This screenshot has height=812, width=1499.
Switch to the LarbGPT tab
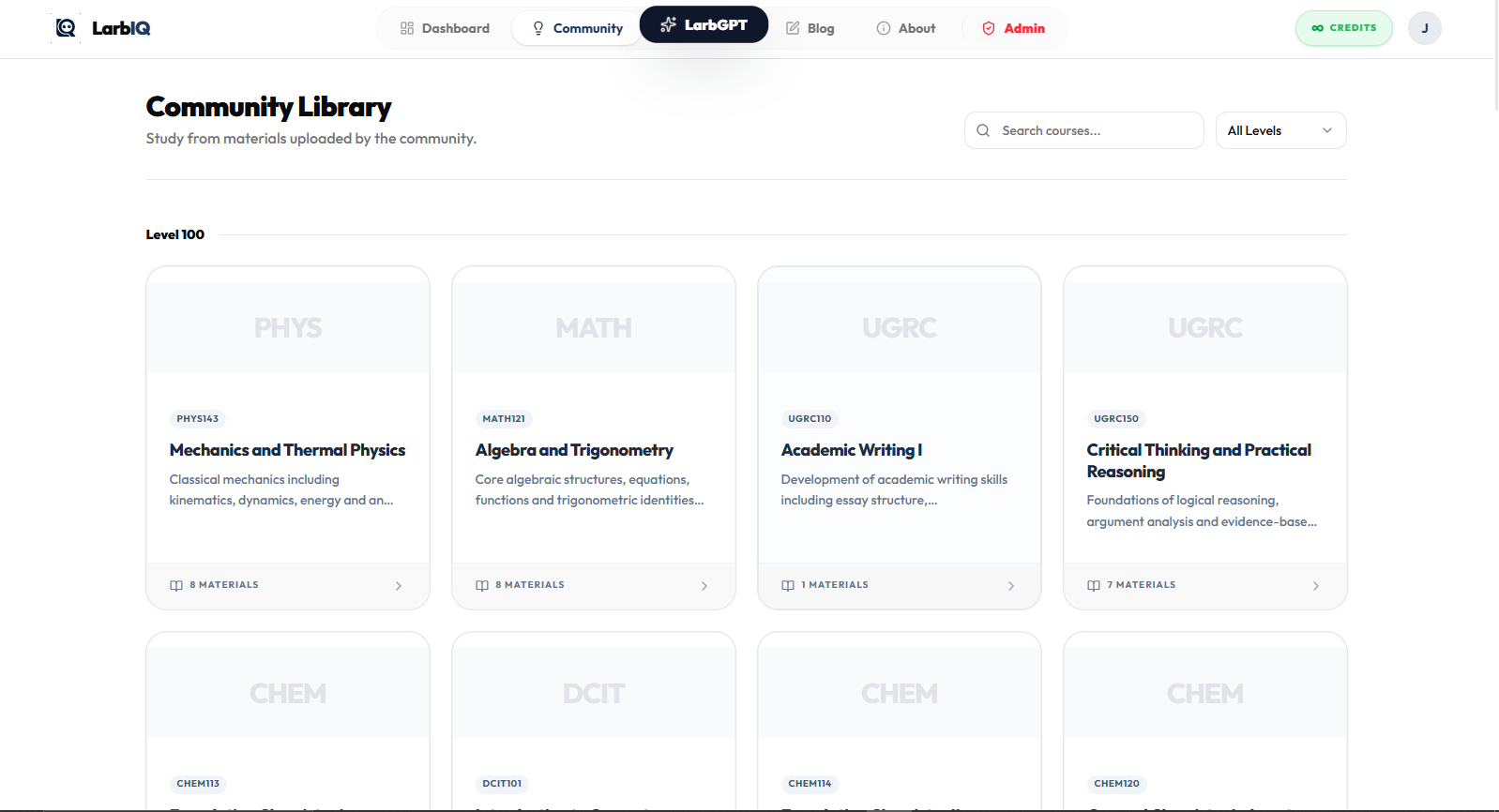coord(704,25)
